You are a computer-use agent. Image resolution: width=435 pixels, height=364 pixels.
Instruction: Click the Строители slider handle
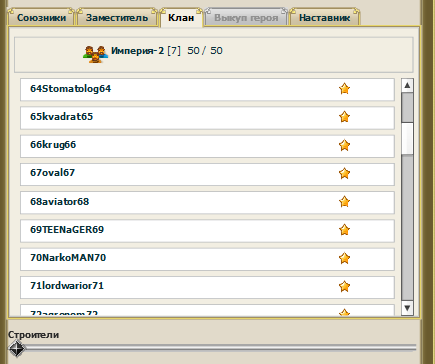(x=17, y=348)
